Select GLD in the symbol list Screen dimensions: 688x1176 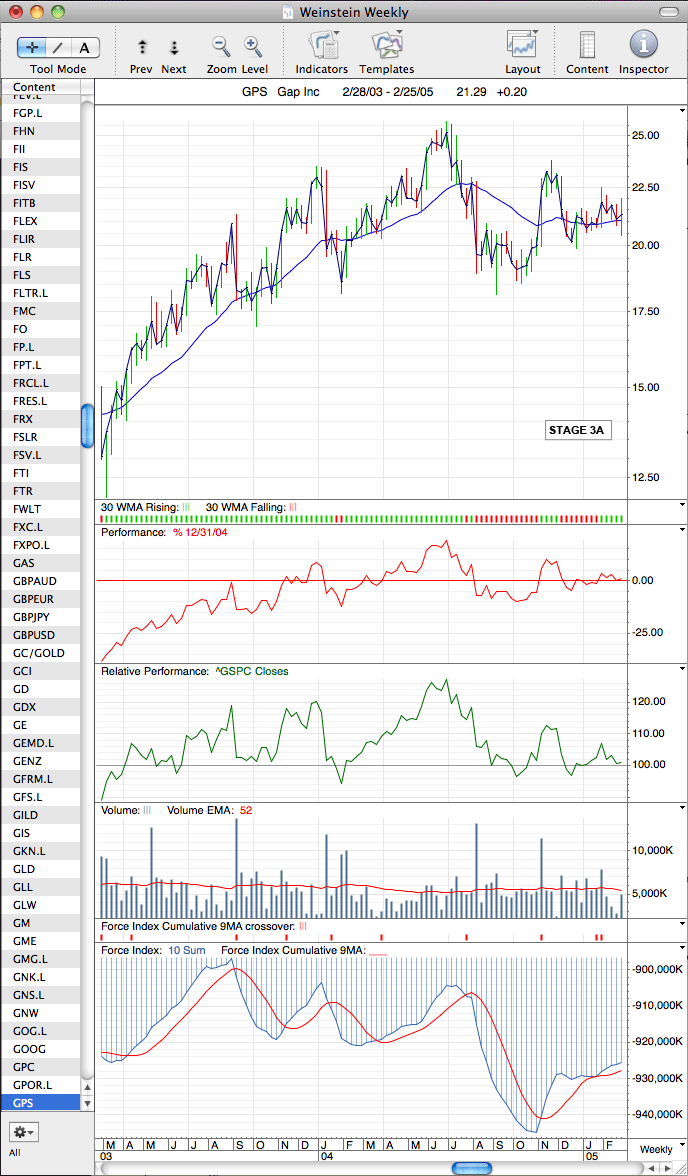pos(41,868)
